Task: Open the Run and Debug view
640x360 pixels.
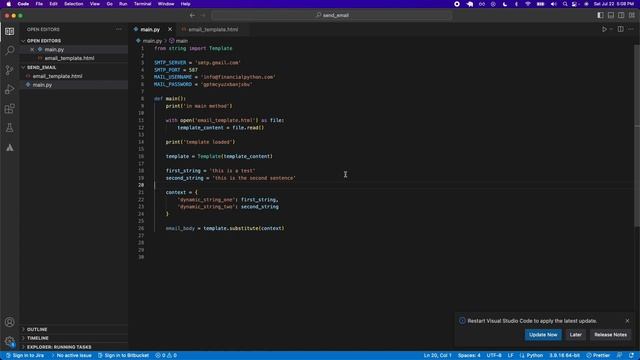Action: tap(9, 89)
